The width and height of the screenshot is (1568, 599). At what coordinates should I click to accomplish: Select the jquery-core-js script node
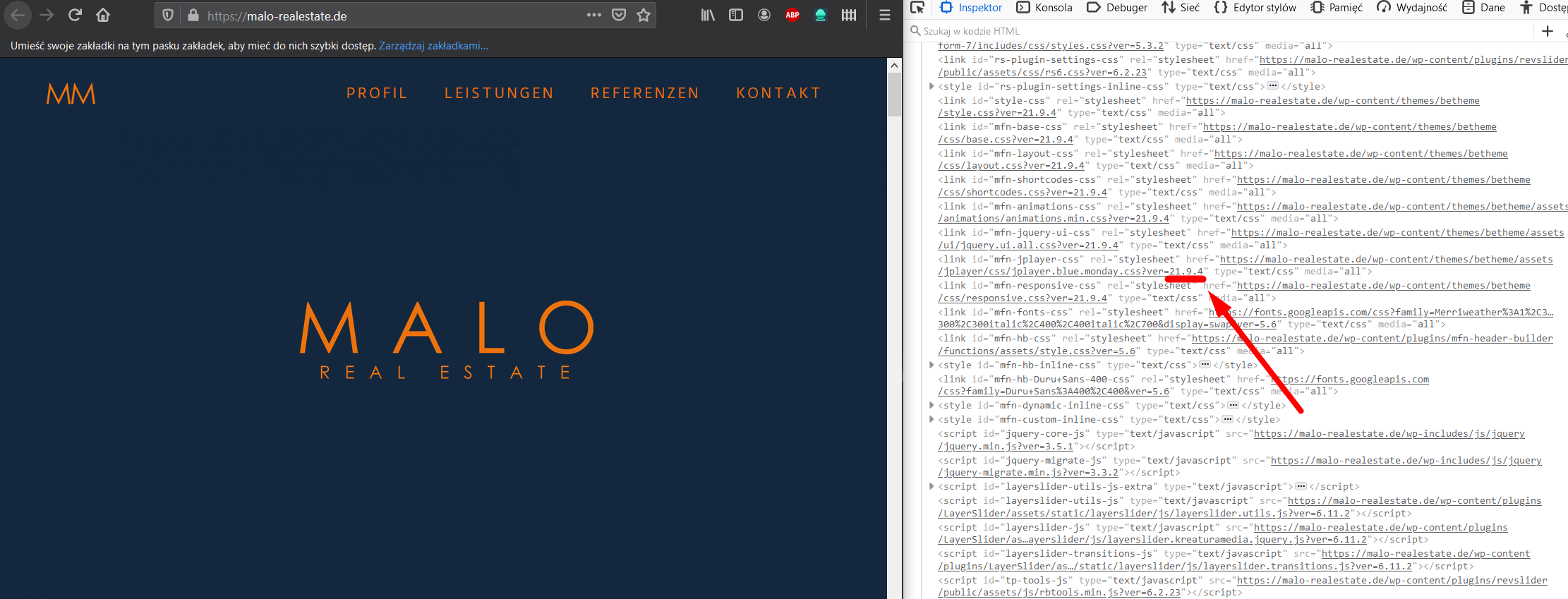[1231, 440]
